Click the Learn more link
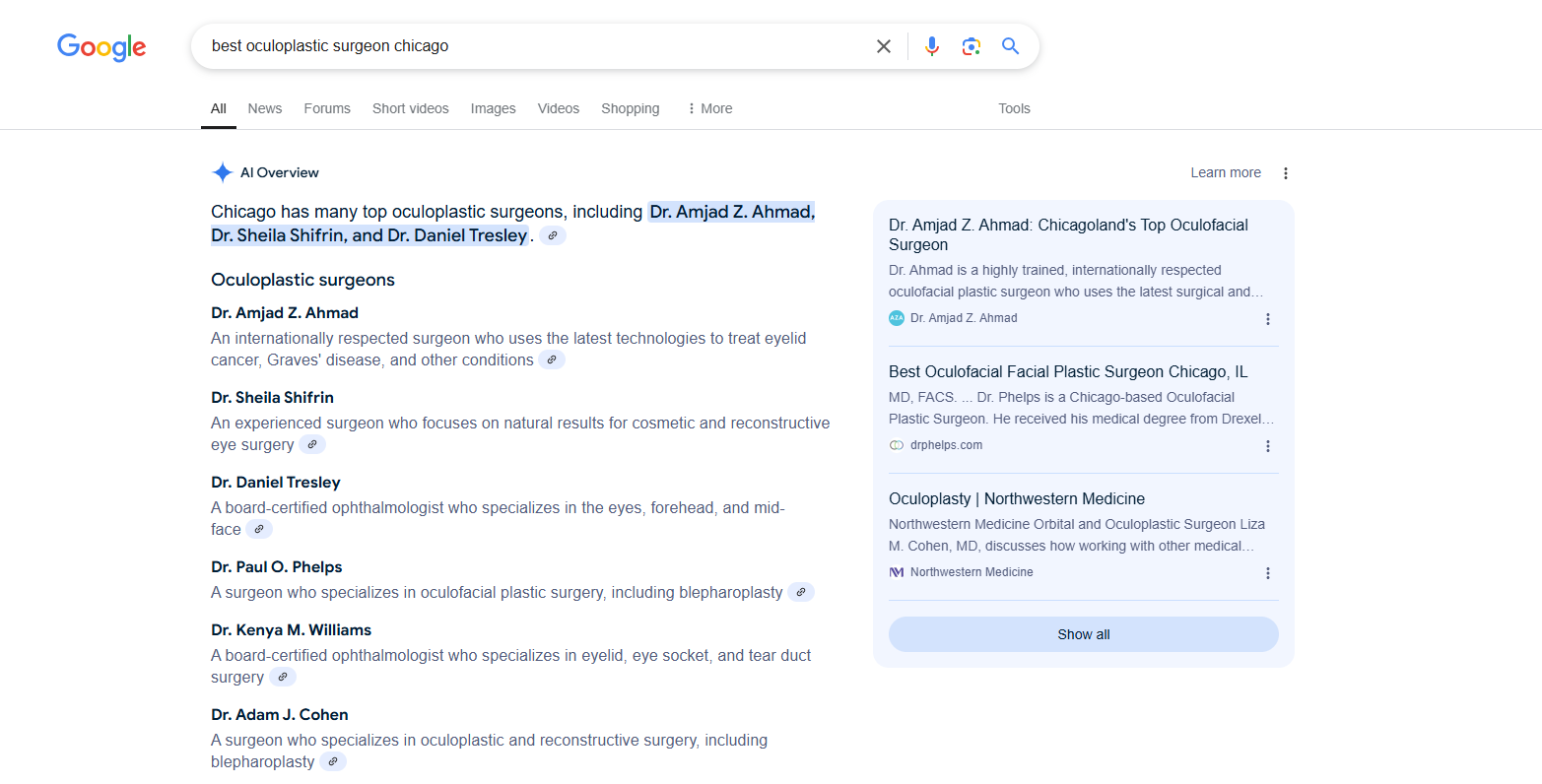1542x784 pixels. [x=1226, y=172]
